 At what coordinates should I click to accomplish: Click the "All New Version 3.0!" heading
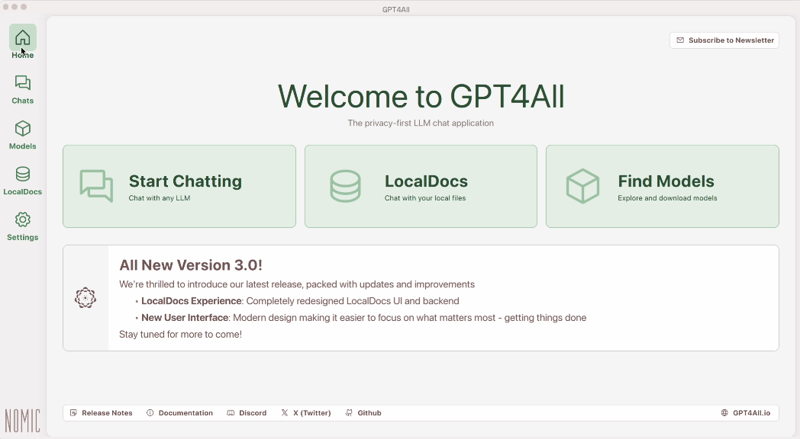coord(191,265)
